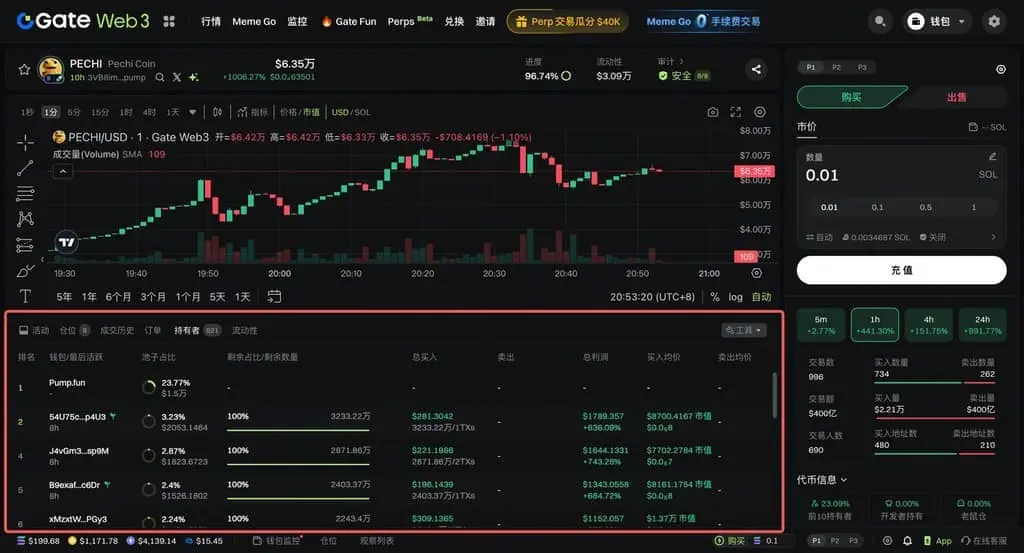This screenshot has height=553, width=1024.
Task: Collapse the drawing toolbar arrow
Action: [x=42, y=260]
